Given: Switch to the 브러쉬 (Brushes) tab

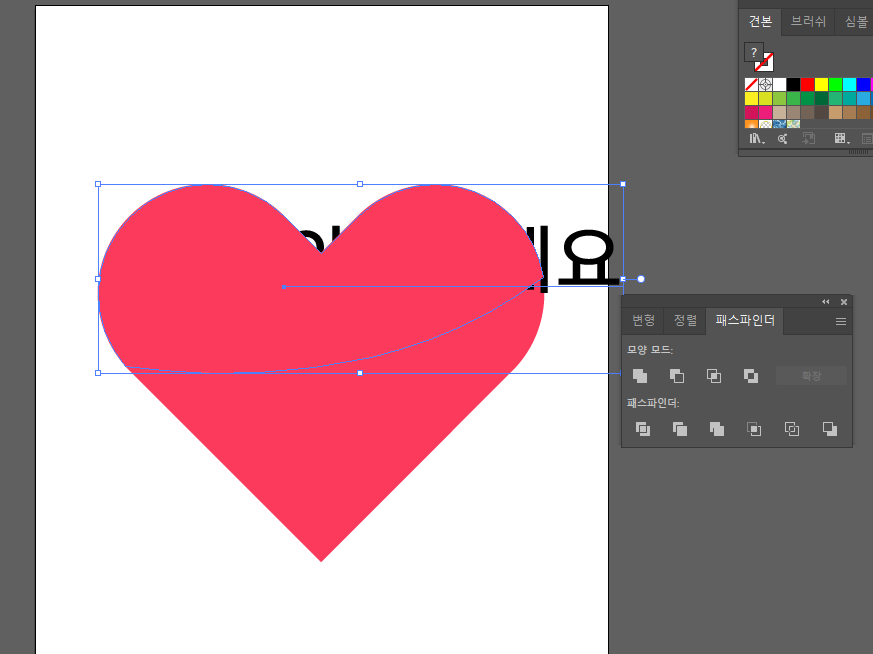Looking at the screenshot, I should [807, 21].
